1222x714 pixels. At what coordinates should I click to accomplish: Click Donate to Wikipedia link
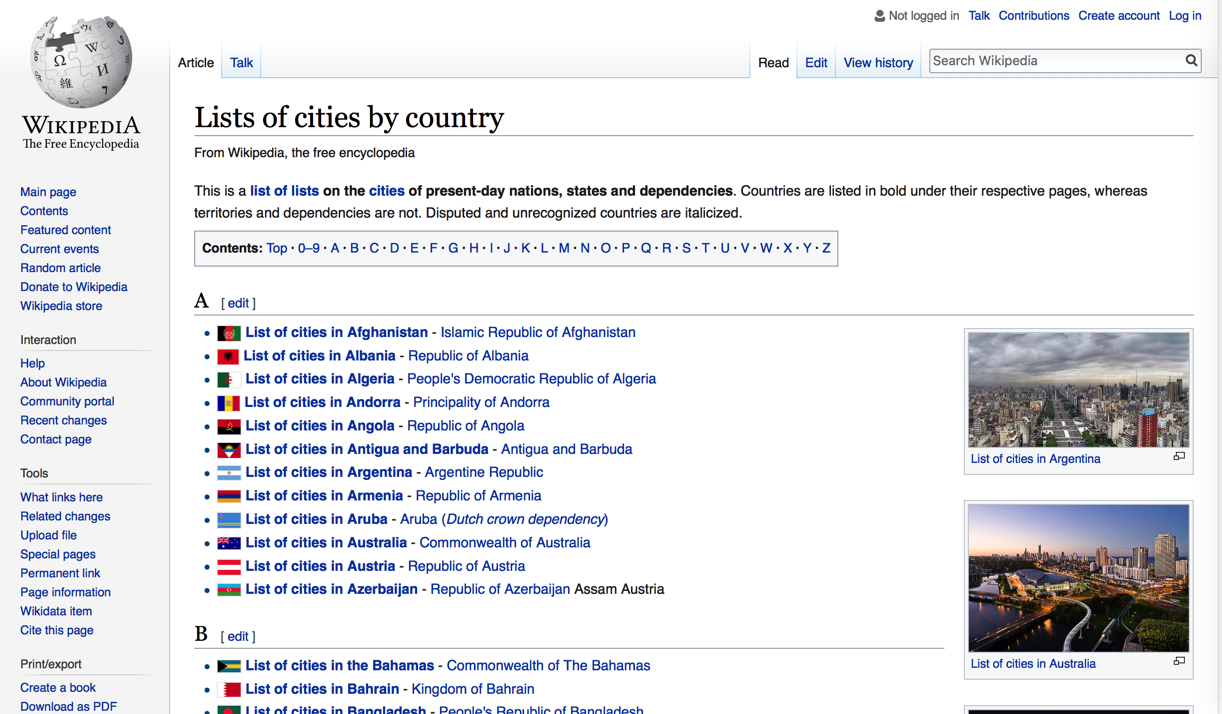(x=73, y=287)
